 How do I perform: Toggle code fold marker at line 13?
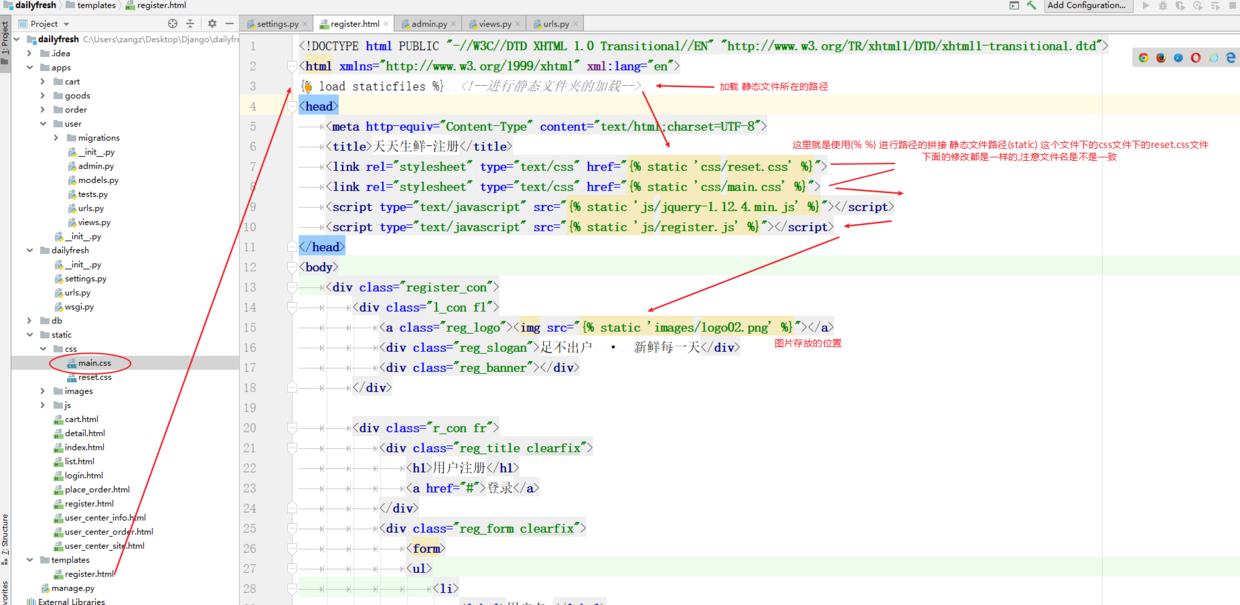[x=292, y=287]
